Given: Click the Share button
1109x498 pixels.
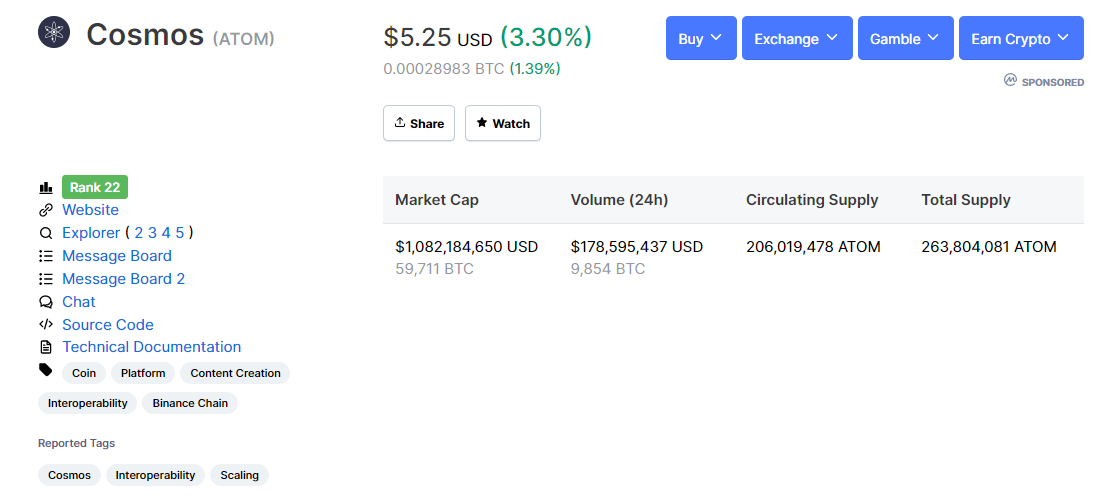Looking at the screenshot, I should pos(419,123).
